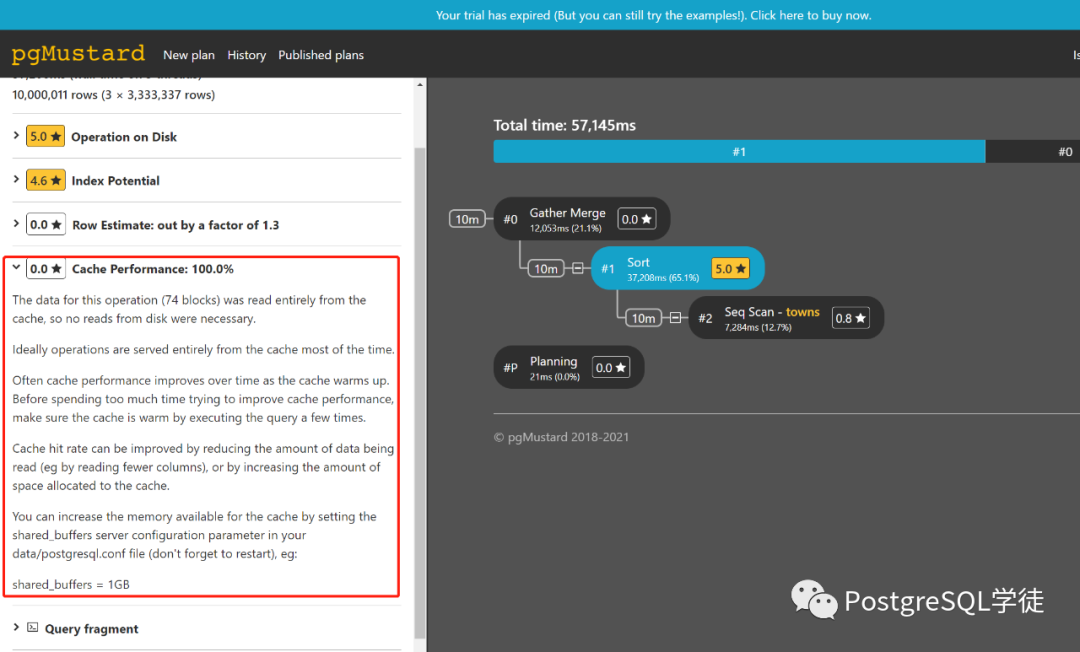Click the Total time: 57,145ms label
Screen dimensions: 1080x652
[x=565, y=125]
